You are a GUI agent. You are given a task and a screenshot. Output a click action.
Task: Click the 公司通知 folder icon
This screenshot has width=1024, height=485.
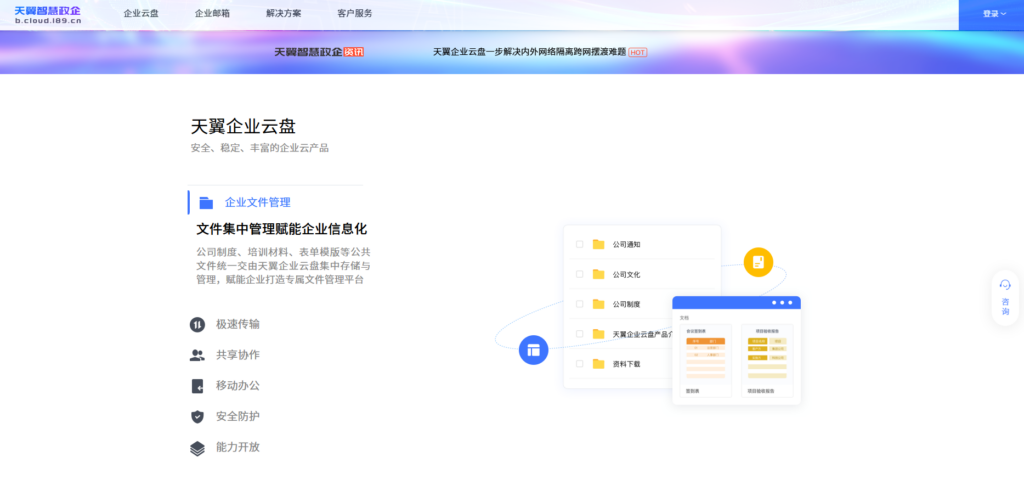pos(598,244)
